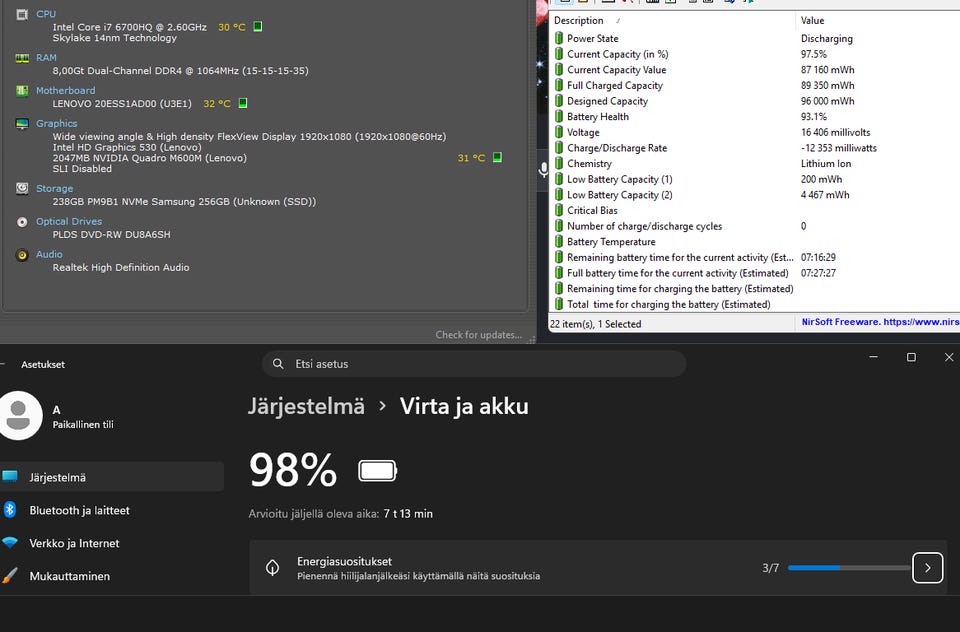Click the microphone icon between the windows

tap(544, 170)
